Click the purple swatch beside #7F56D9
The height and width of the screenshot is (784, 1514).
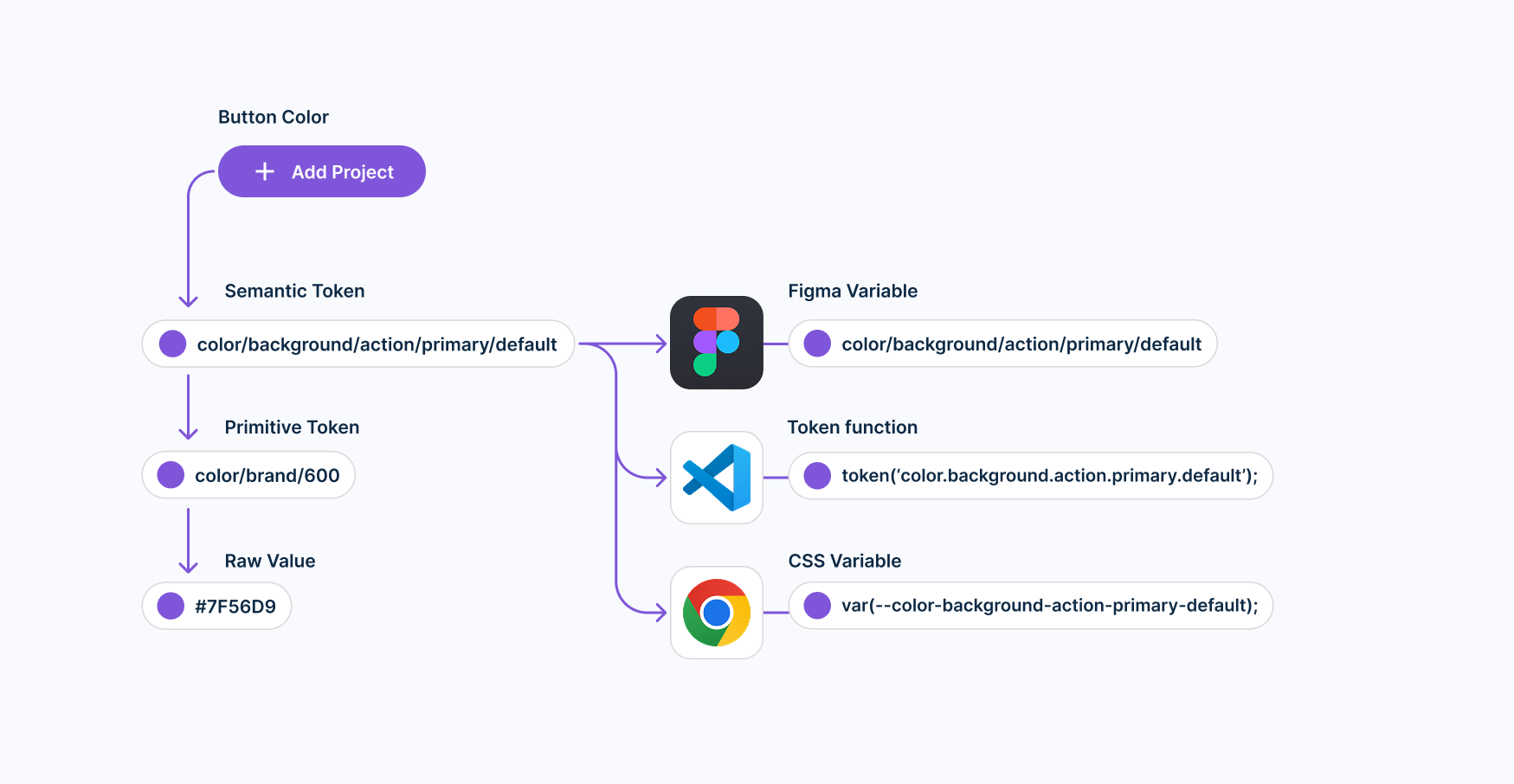(171, 606)
